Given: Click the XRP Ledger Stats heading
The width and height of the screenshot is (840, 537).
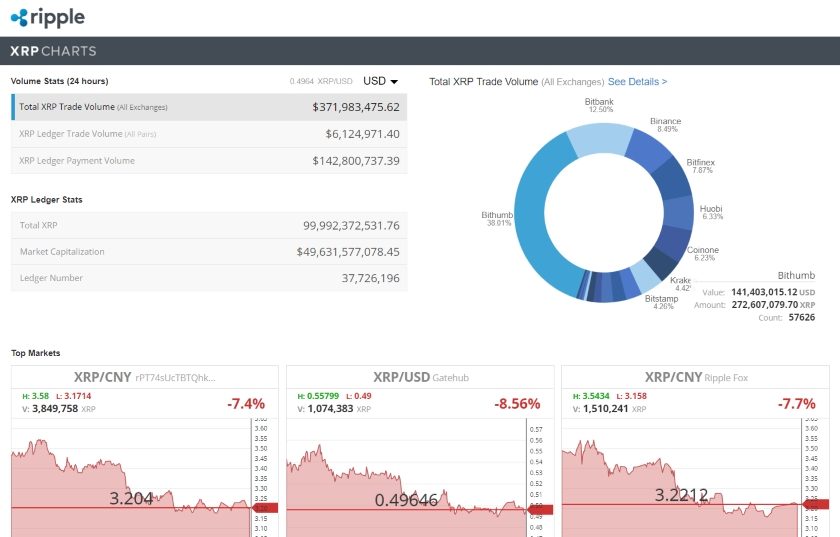Looking at the screenshot, I should pyautogui.click(x=47, y=200).
